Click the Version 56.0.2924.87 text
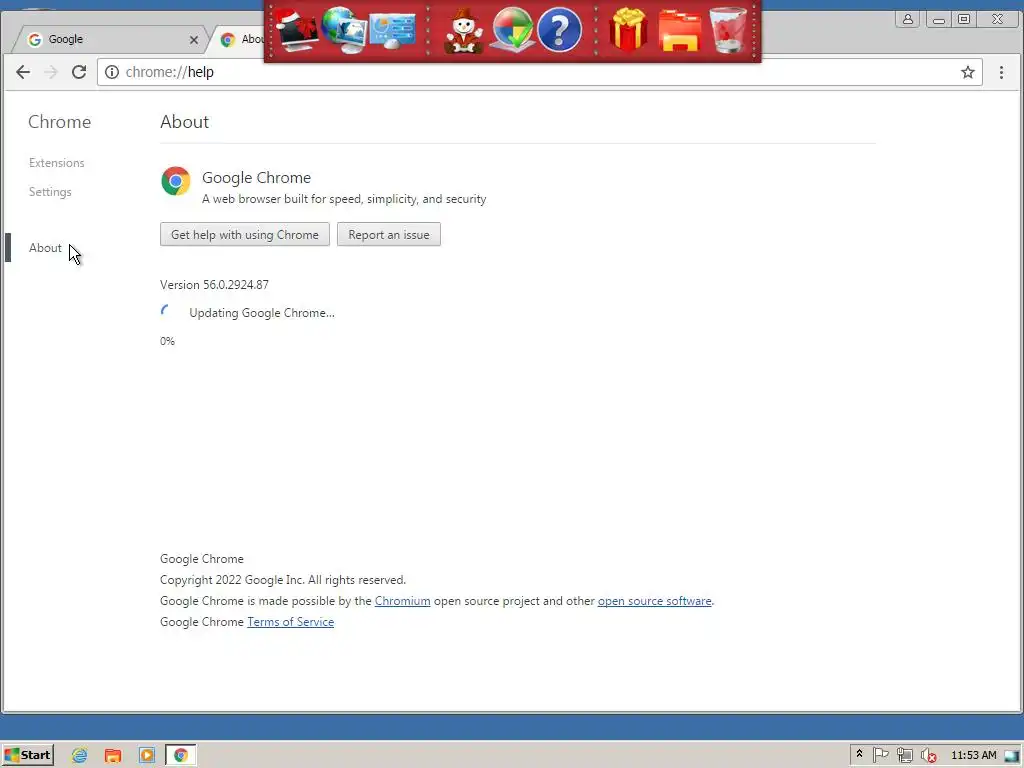Image resolution: width=1024 pixels, height=768 pixels. (214, 285)
